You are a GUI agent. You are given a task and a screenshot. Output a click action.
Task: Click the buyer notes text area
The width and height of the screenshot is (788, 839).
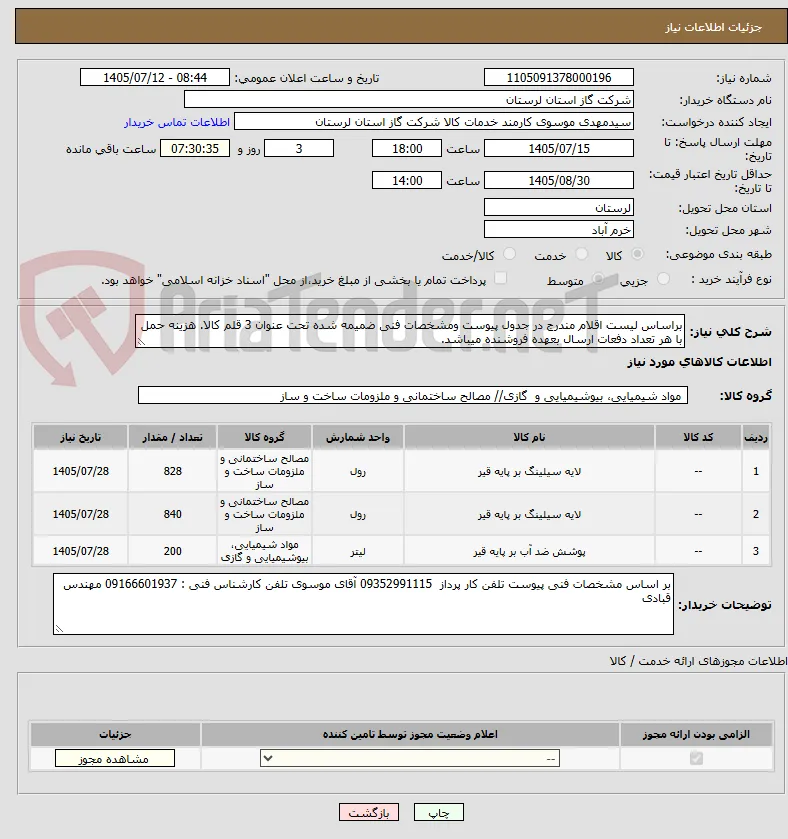point(363,604)
